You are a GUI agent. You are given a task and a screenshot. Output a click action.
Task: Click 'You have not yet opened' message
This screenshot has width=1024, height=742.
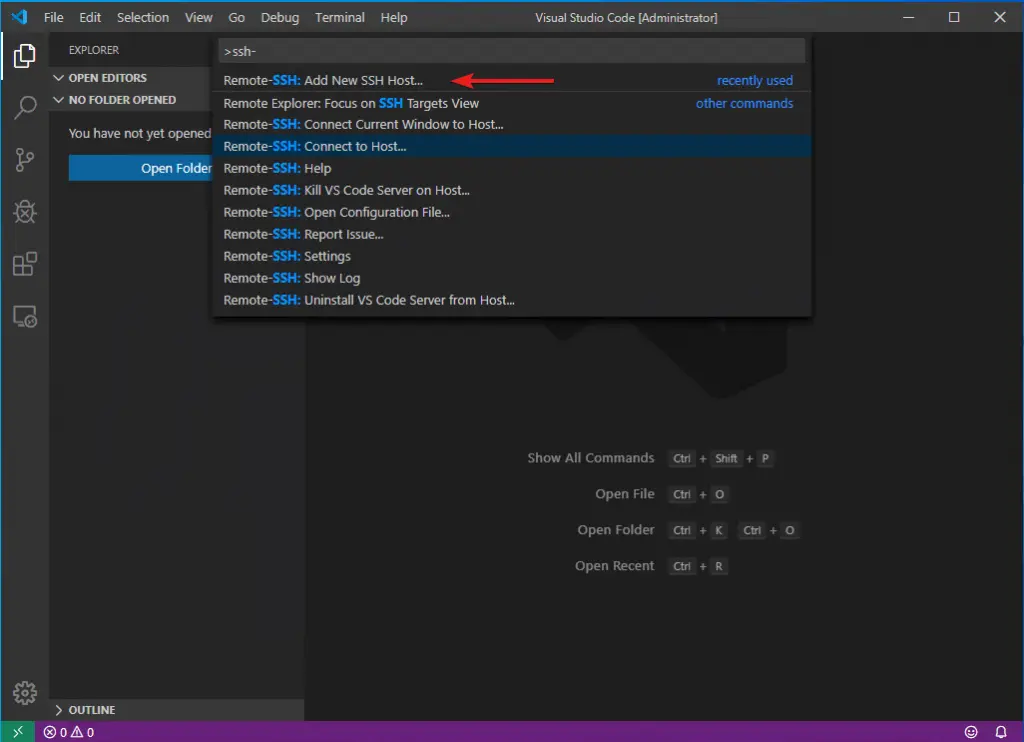point(140,133)
